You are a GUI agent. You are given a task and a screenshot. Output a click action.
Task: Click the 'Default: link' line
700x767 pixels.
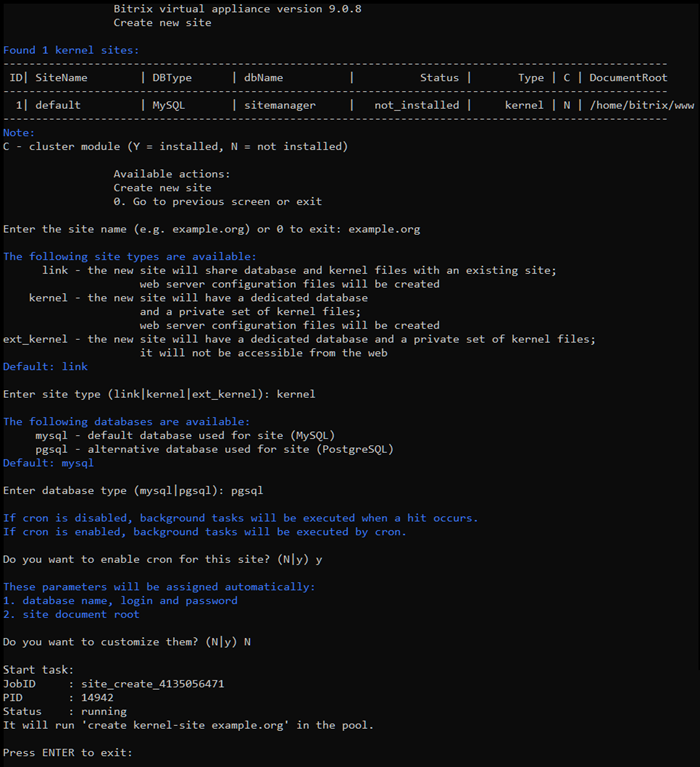(45, 367)
